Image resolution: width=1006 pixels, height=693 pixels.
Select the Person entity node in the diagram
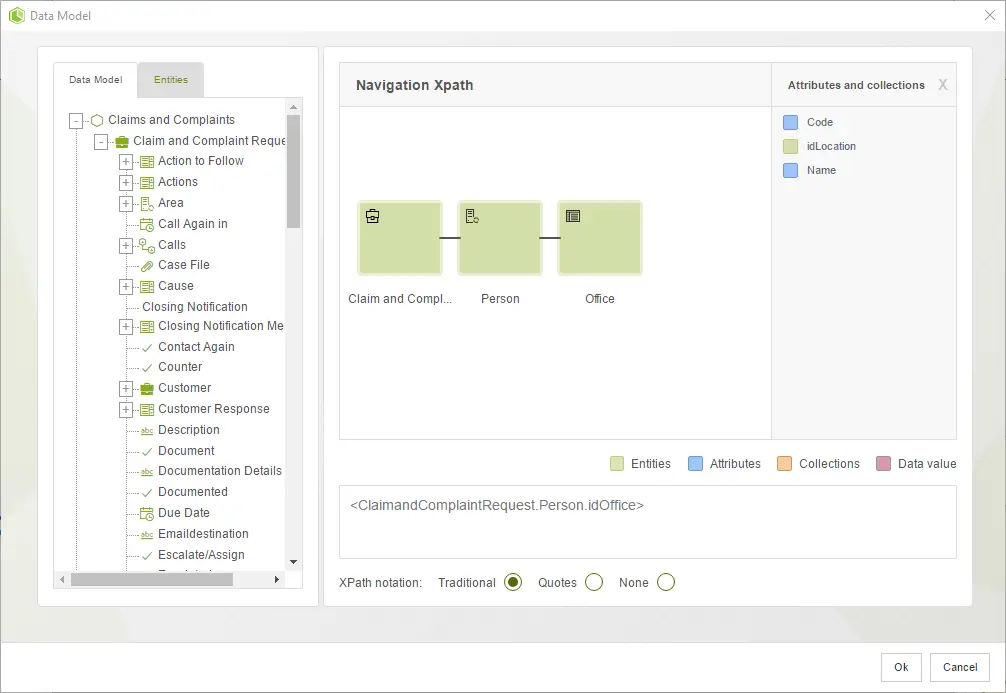pyautogui.click(x=500, y=238)
